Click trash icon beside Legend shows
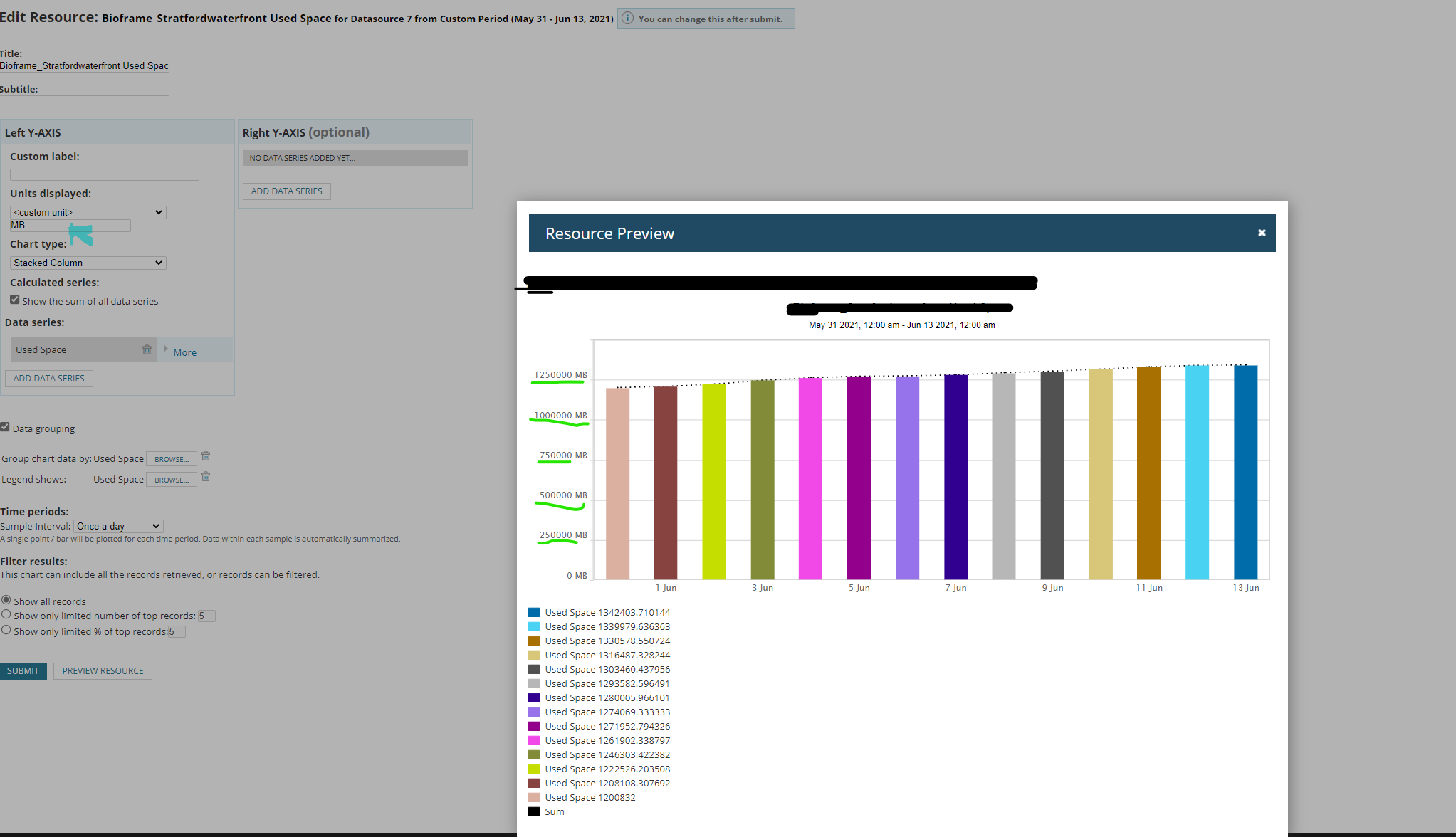 (x=206, y=477)
